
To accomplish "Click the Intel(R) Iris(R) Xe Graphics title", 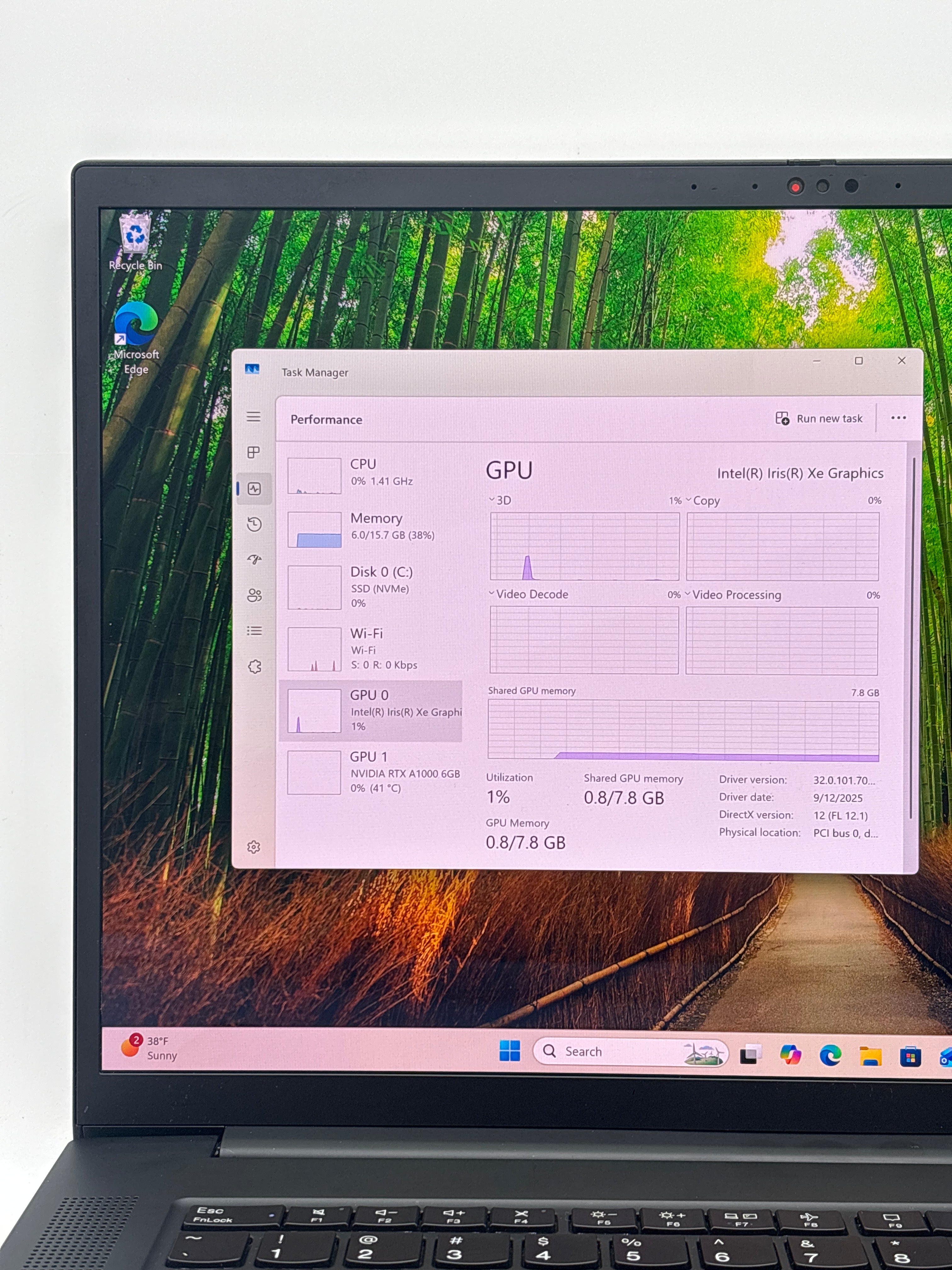I will (x=800, y=473).
